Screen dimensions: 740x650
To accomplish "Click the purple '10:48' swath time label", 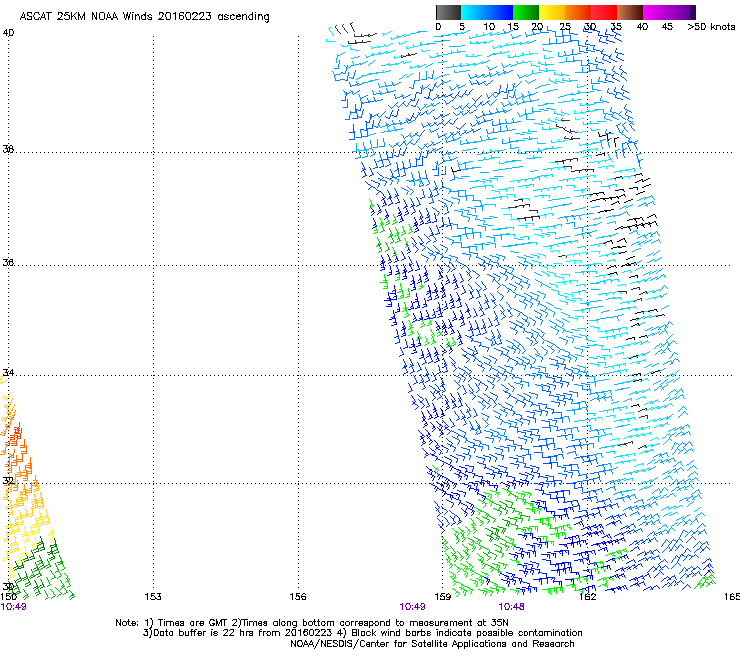I will [512, 607].
